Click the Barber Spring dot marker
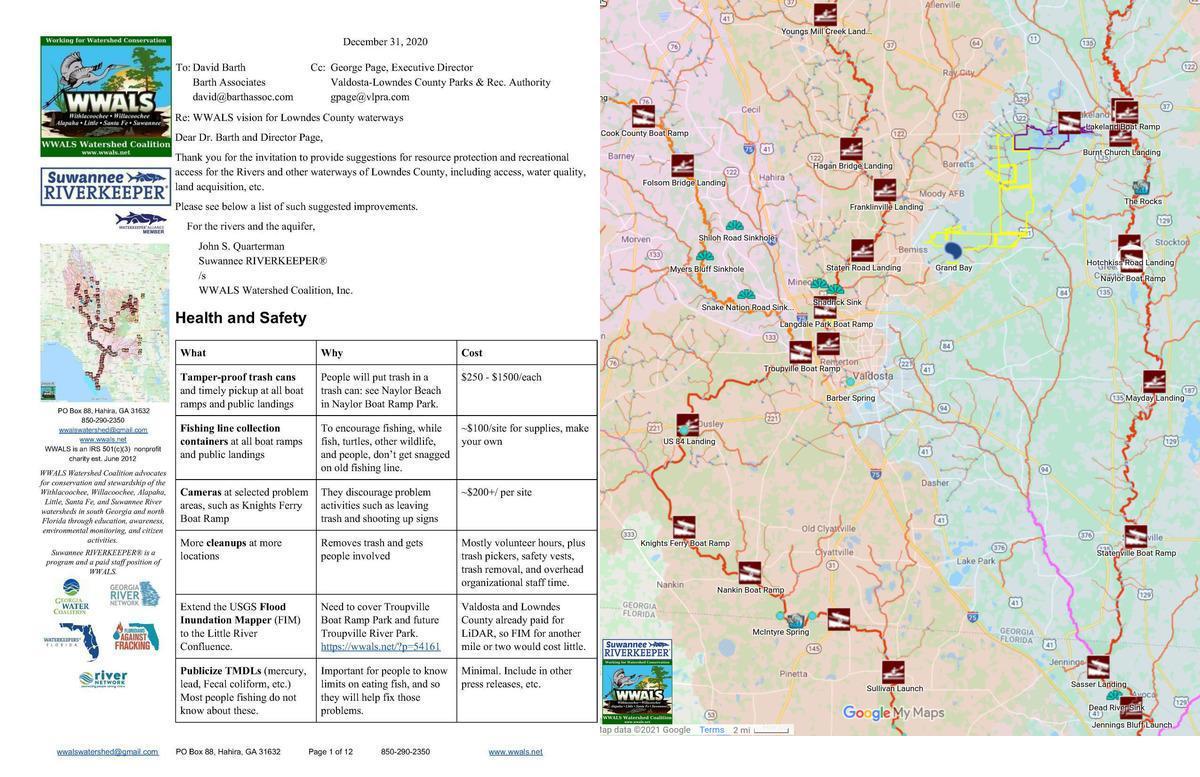This screenshot has width=1200, height=777. click(850, 382)
